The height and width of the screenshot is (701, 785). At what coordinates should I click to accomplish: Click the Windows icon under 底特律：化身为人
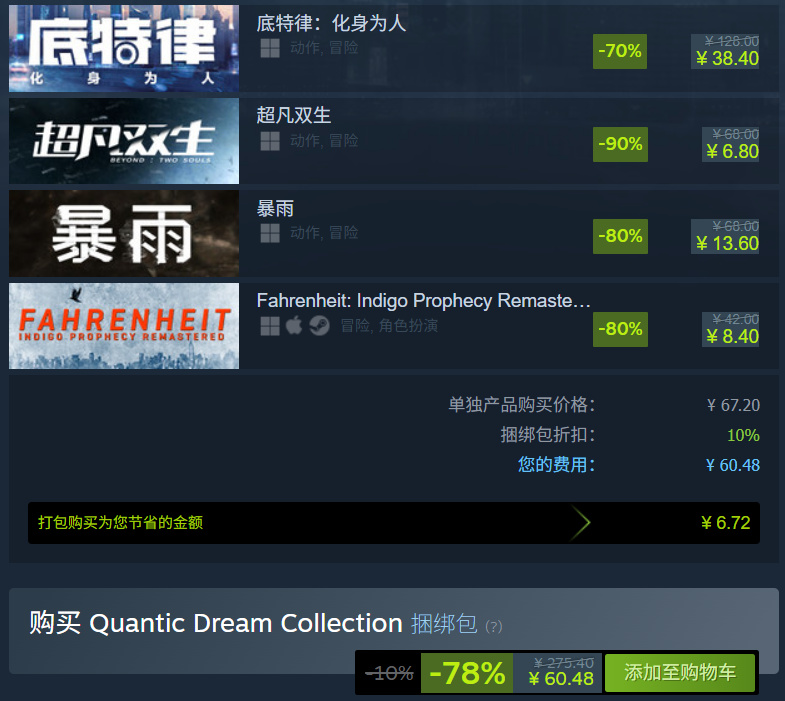point(270,49)
